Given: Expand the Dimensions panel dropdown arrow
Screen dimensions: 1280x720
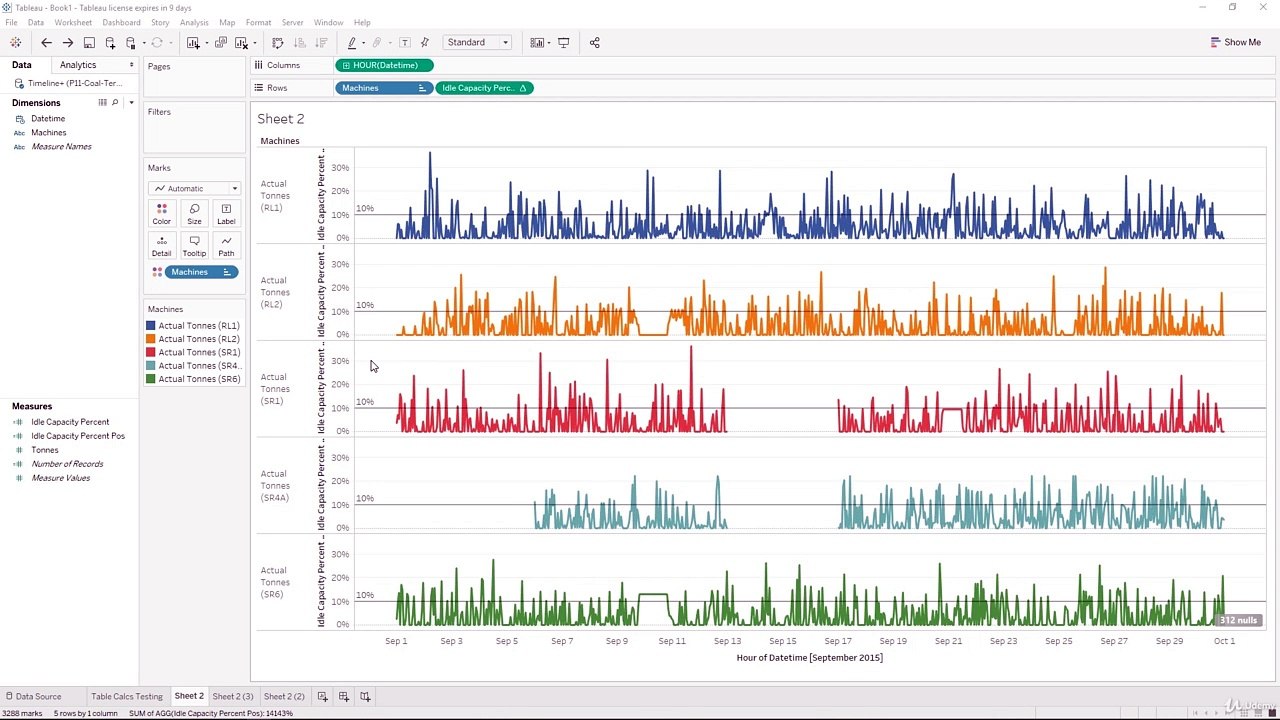Looking at the screenshot, I should click(x=131, y=103).
